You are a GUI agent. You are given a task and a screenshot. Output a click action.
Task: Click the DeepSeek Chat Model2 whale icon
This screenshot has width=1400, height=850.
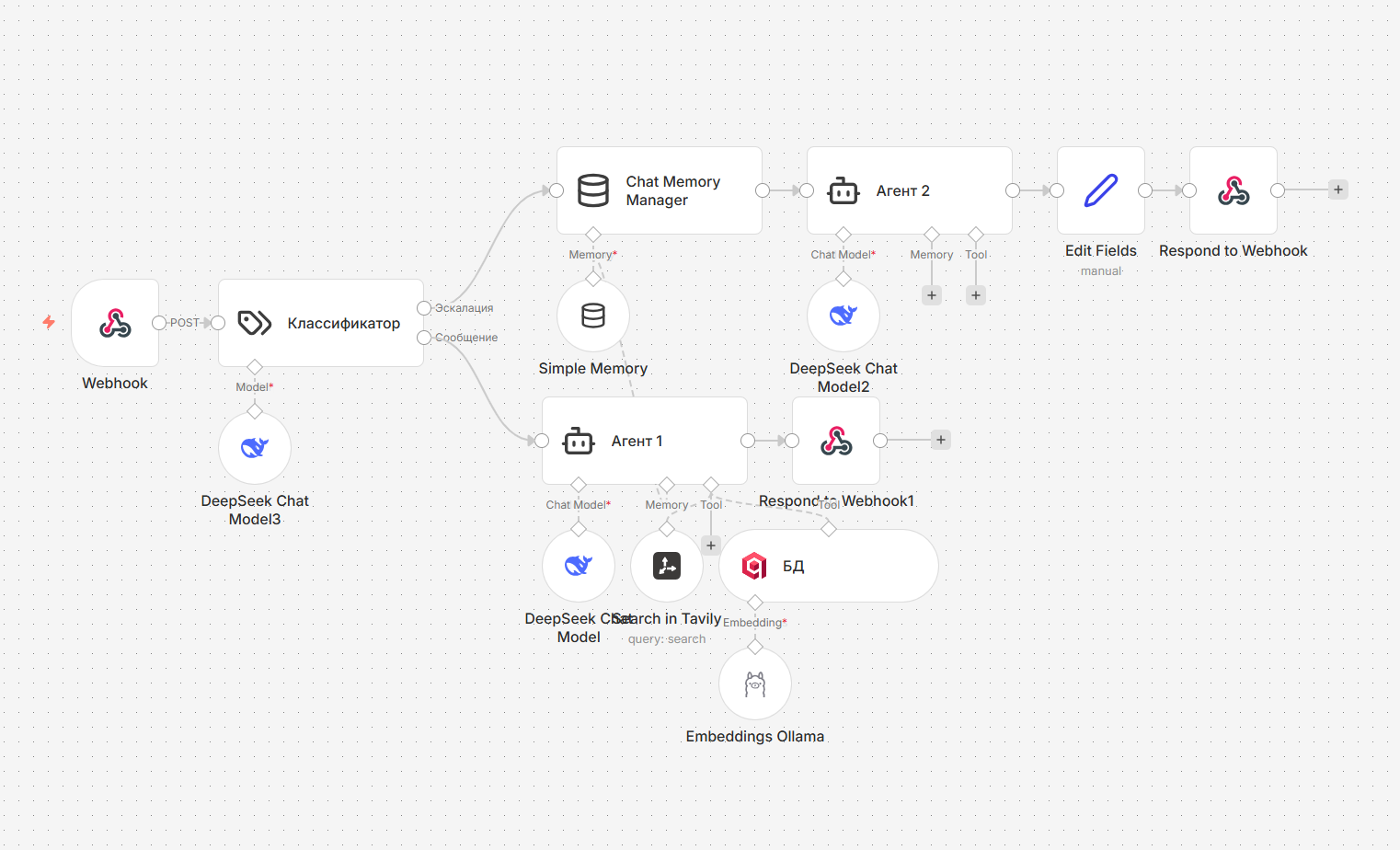(843, 315)
